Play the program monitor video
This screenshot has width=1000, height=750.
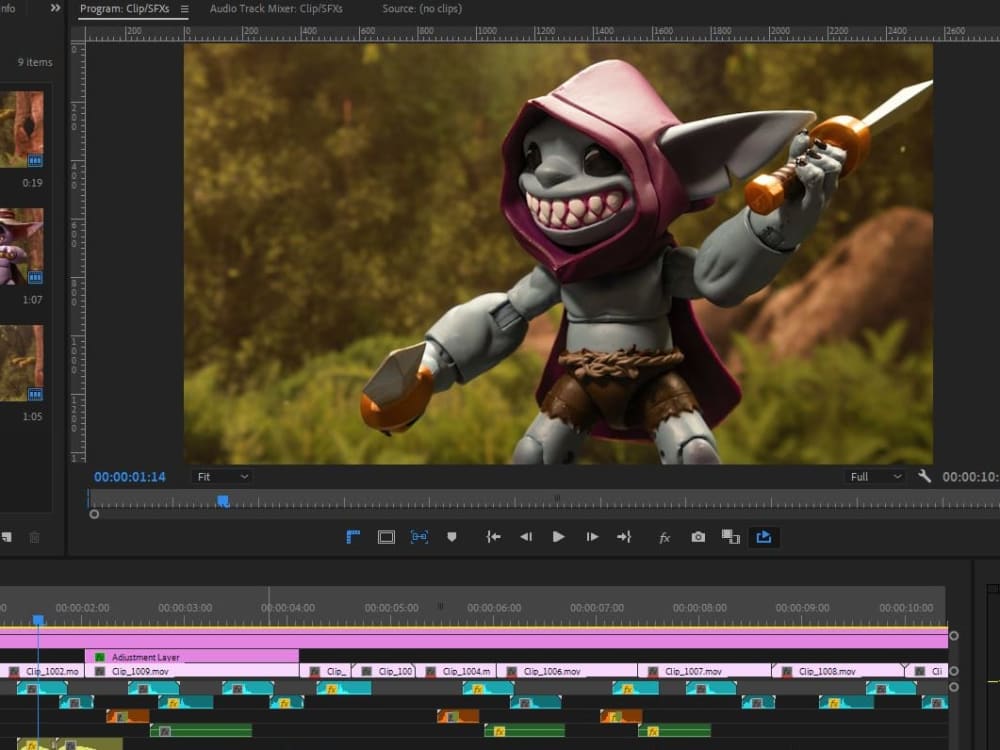558,537
